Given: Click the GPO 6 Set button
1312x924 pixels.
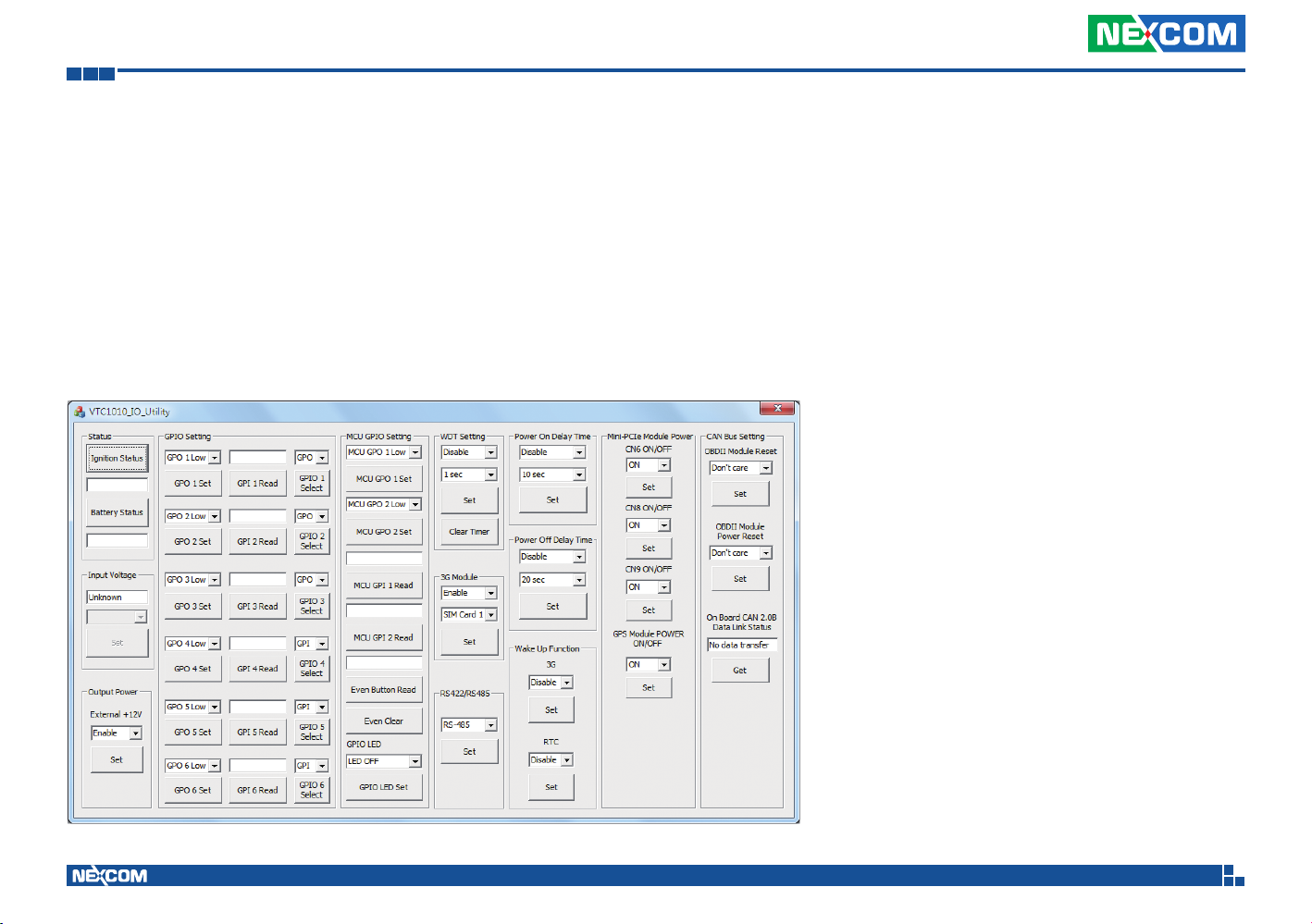Looking at the screenshot, I should (x=192, y=790).
